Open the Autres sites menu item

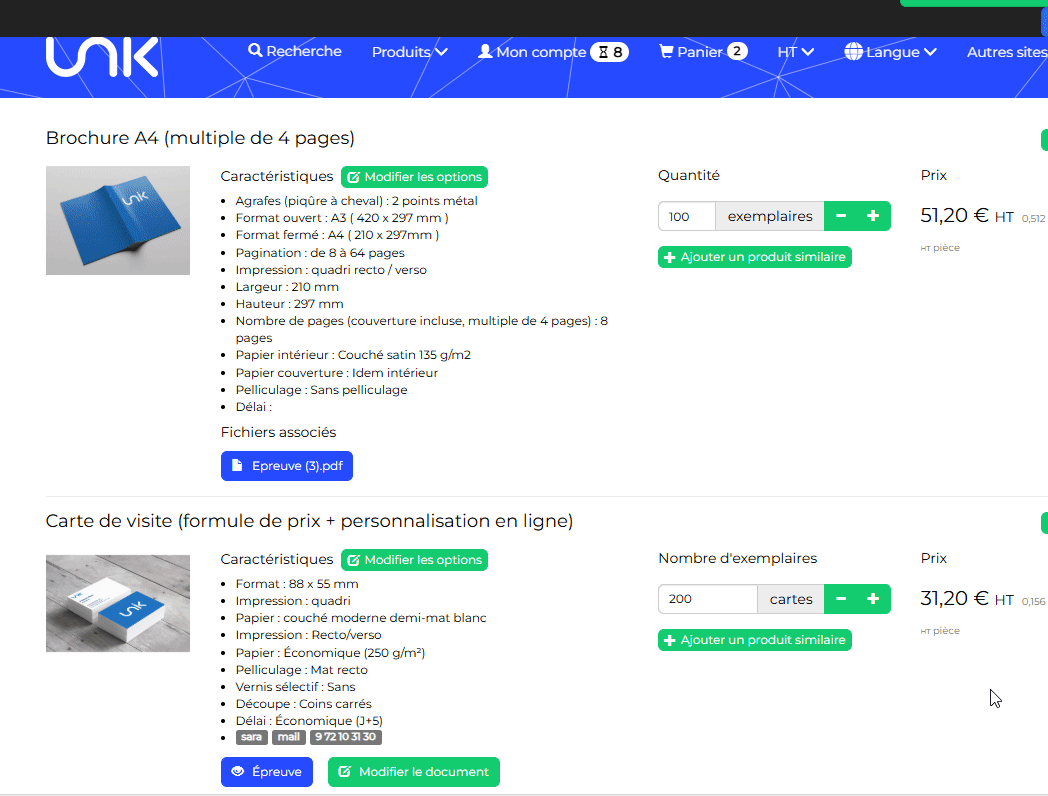tap(1005, 52)
